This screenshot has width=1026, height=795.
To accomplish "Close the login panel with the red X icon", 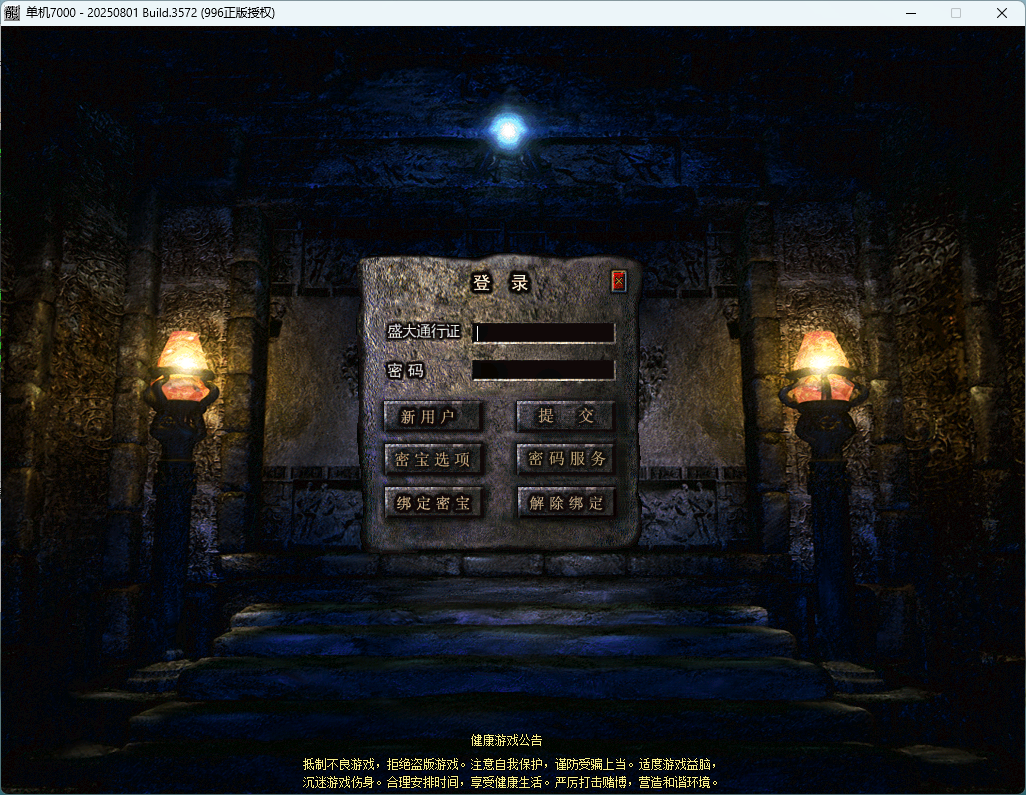I will 618,281.
